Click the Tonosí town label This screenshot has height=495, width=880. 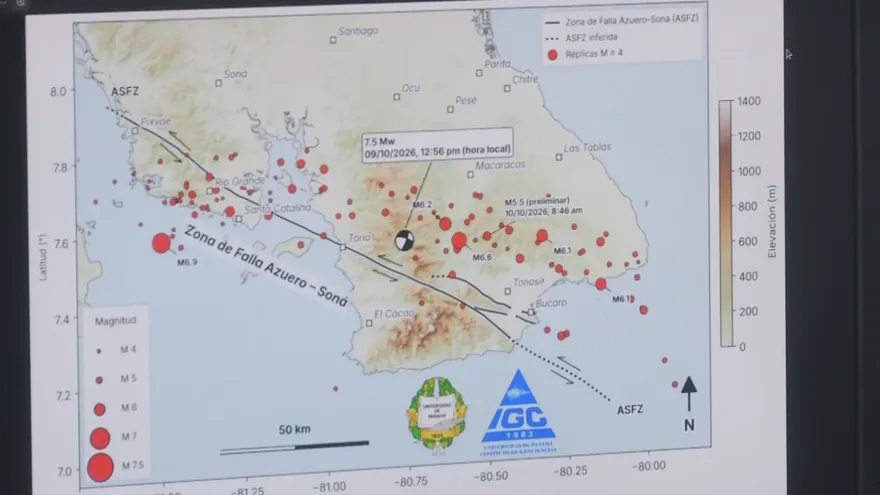(x=529, y=282)
